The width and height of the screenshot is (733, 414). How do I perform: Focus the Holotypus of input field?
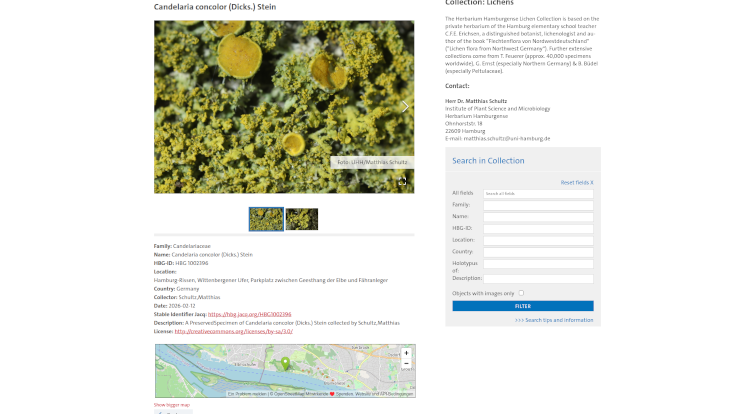pos(538,264)
